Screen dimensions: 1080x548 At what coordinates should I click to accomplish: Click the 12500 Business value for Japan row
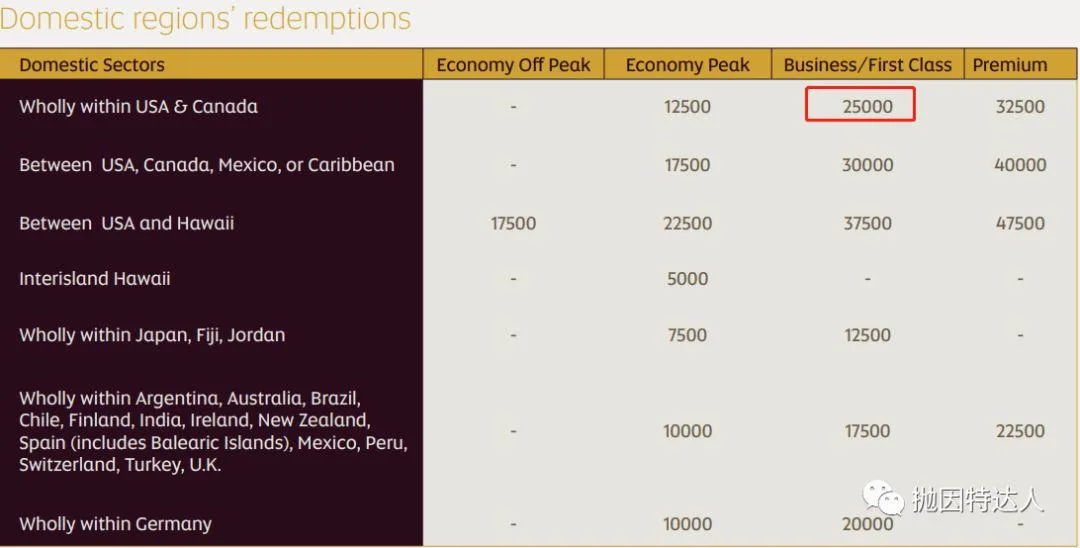867,335
